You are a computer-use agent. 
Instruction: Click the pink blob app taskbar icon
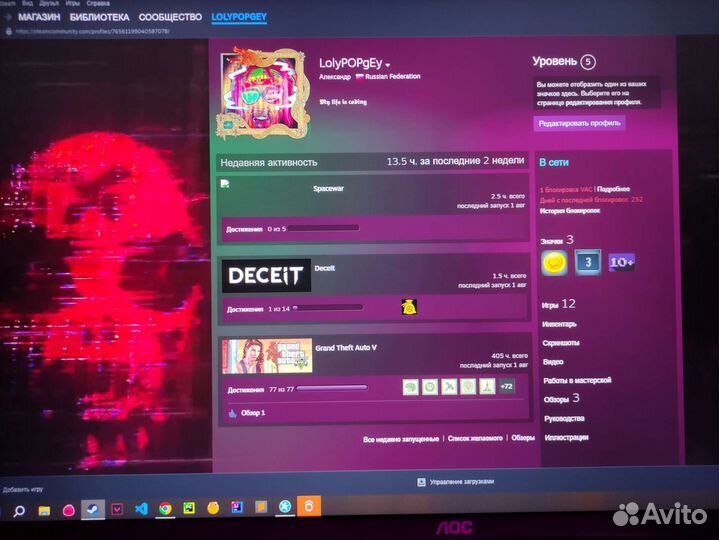(x=69, y=510)
